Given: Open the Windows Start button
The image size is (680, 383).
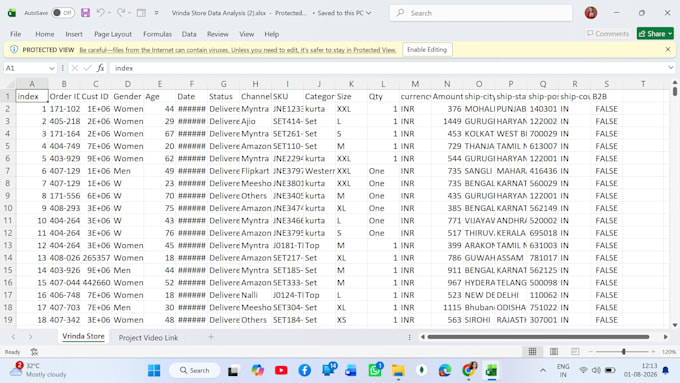Looking at the screenshot, I should (154, 370).
